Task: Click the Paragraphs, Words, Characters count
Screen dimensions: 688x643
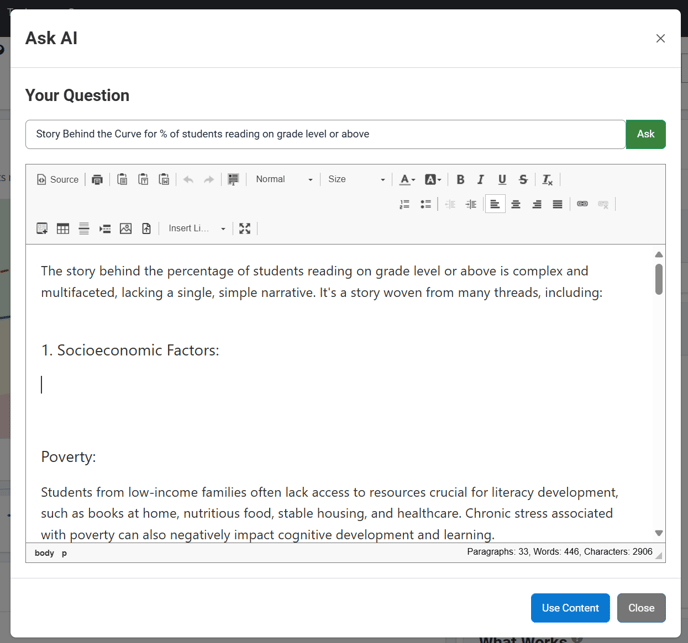Action: (x=559, y=552)
